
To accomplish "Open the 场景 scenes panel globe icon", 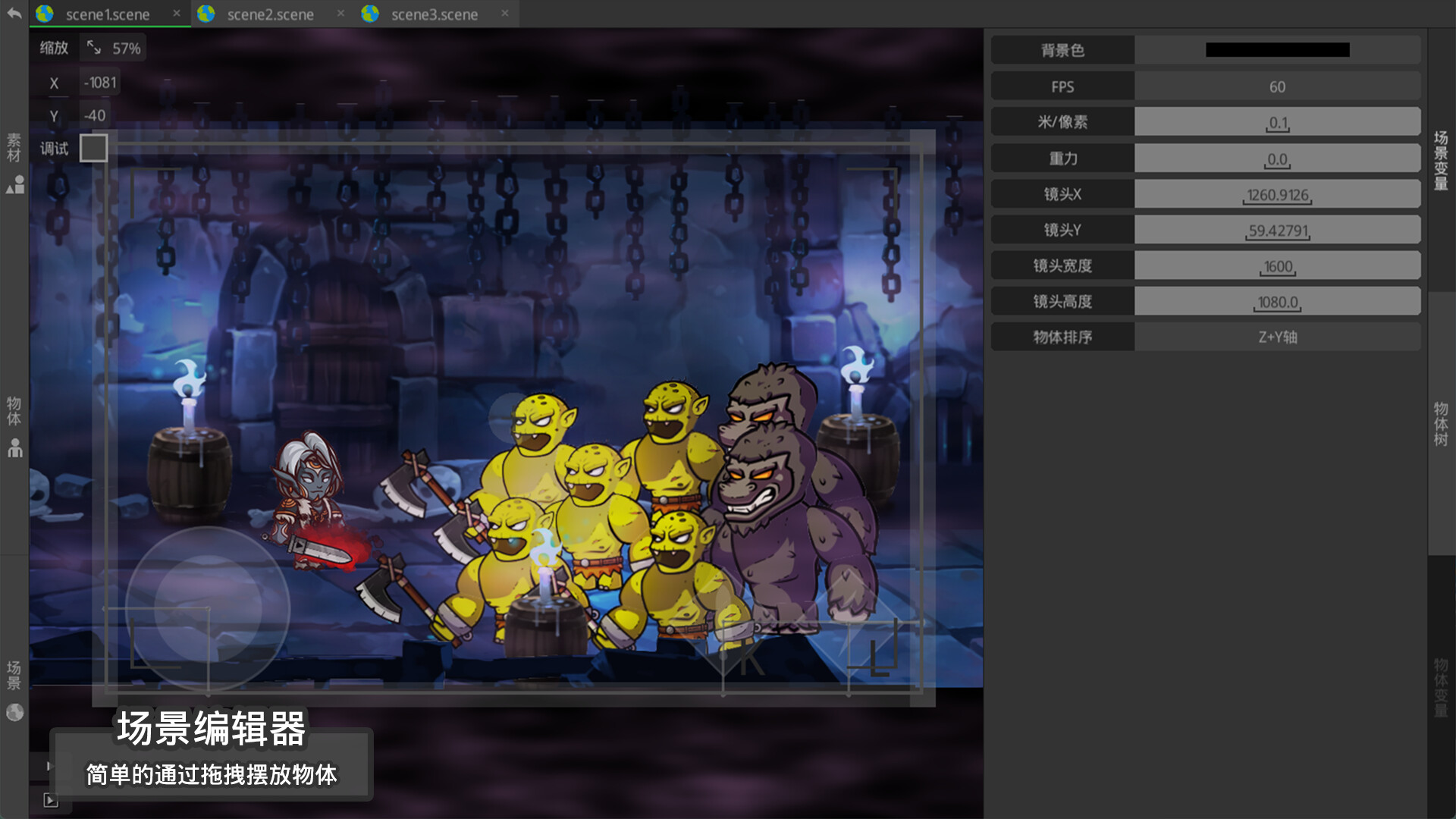I will (15, 712).
